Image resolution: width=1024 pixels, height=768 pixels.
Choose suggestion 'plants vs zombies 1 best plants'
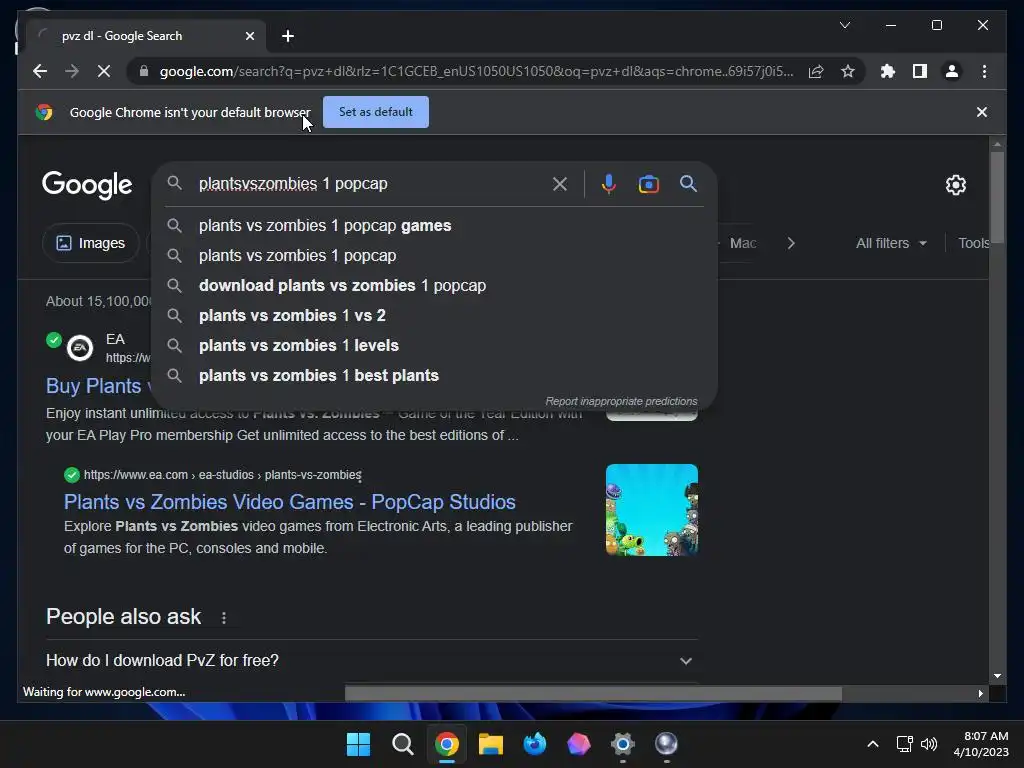tap(434, 376)
